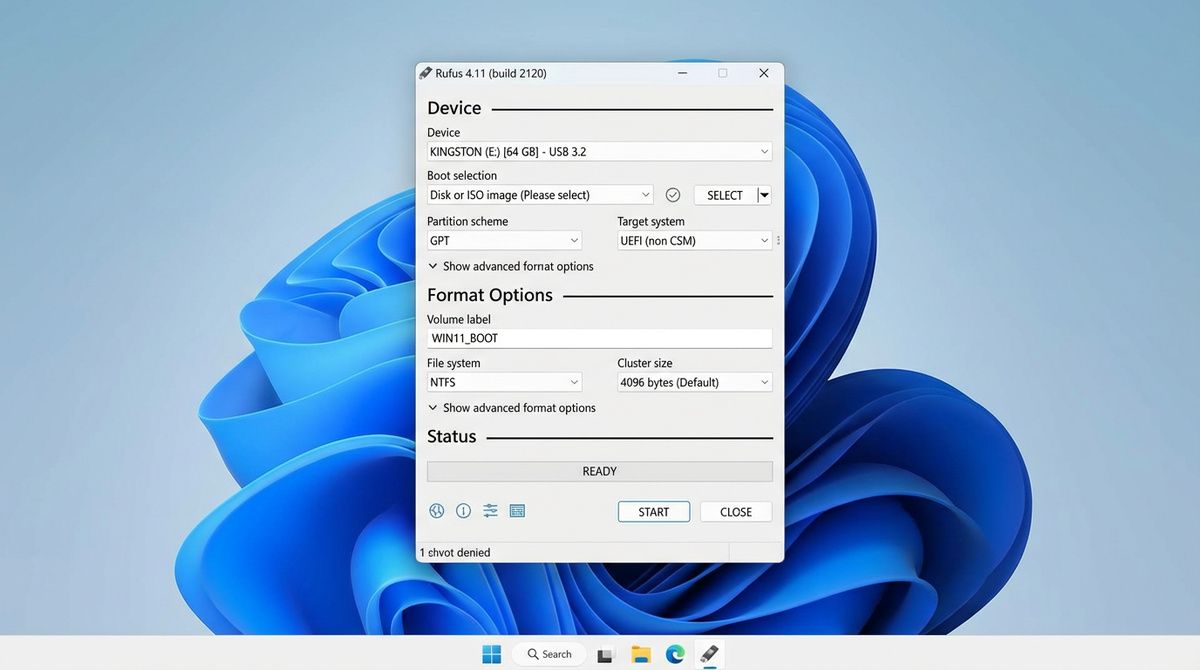
Task: Expand advanced options below Partition scheme
Action: click(x=510, y=267)
